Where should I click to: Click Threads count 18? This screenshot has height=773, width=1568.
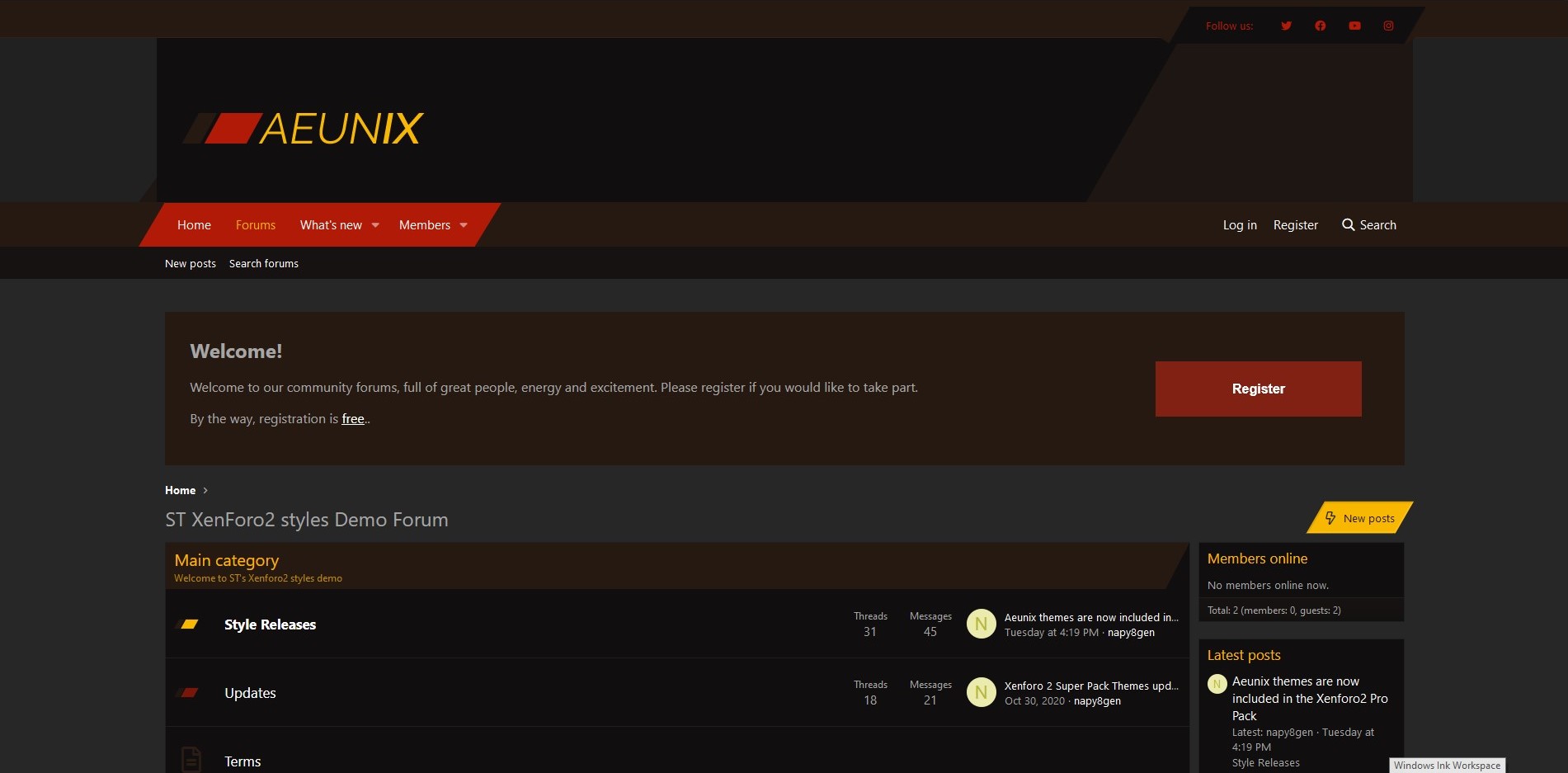coord(870,700)
